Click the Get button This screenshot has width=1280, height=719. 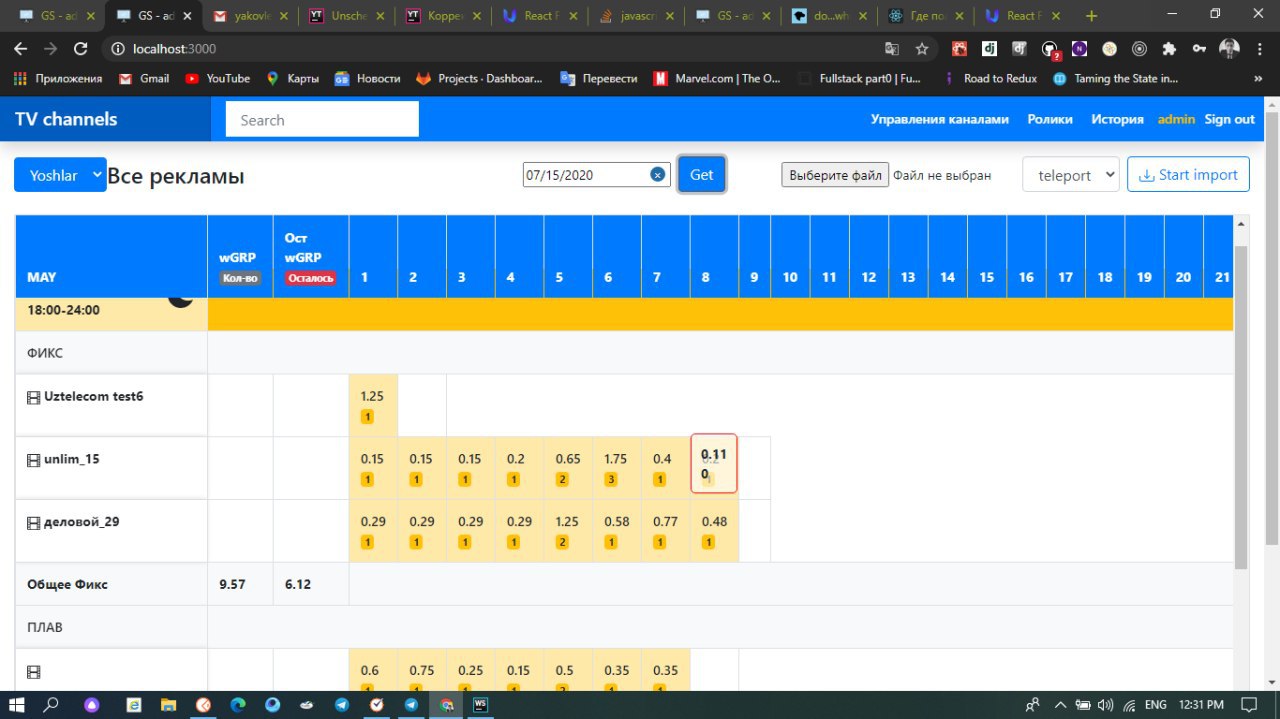(x=702, y=174)
